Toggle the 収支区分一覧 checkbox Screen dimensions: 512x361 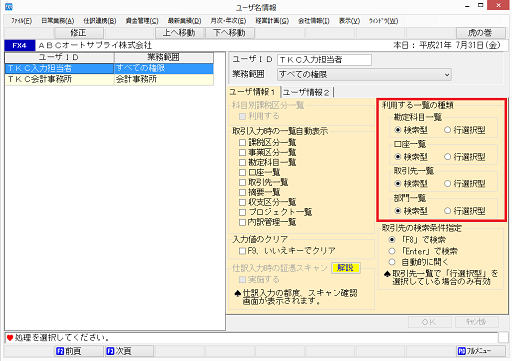[x=242, y=202]
